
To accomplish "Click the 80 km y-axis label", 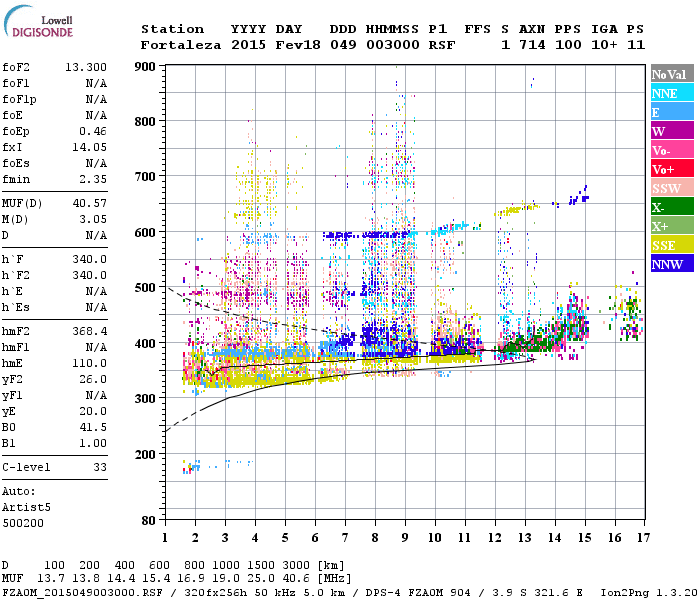I will [149, 521].
